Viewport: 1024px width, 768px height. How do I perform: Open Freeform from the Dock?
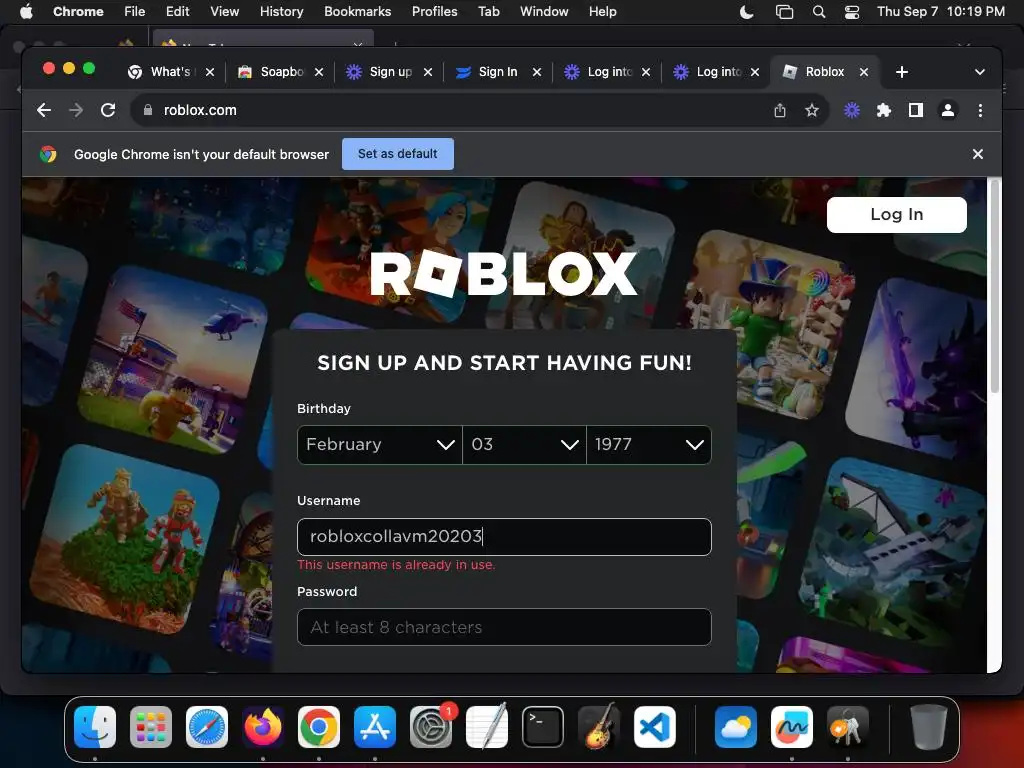[x=792, y=727]
